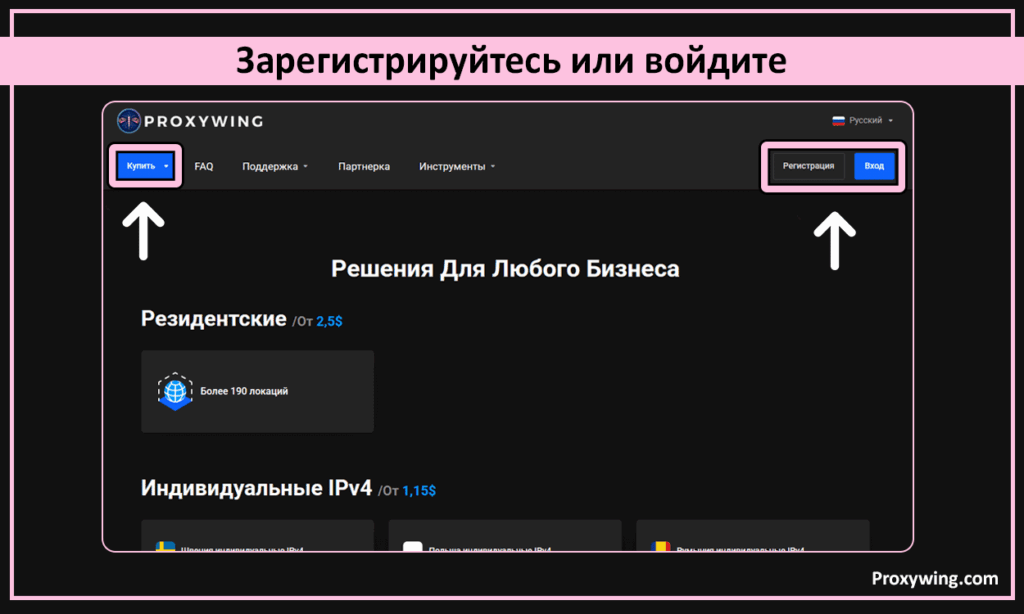Open the FAQ menu item
Screen dimensions: 1024x614
click(204, 167)
